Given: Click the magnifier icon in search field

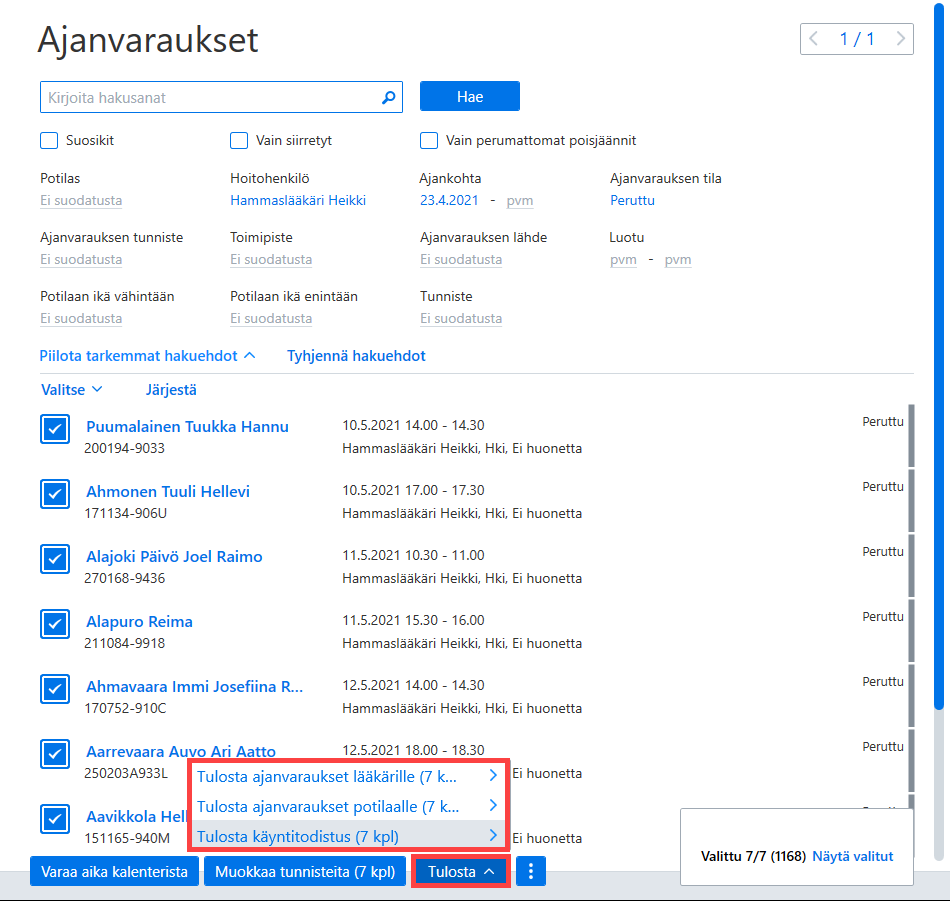Looking at the screenshot, I should point(388,97).
